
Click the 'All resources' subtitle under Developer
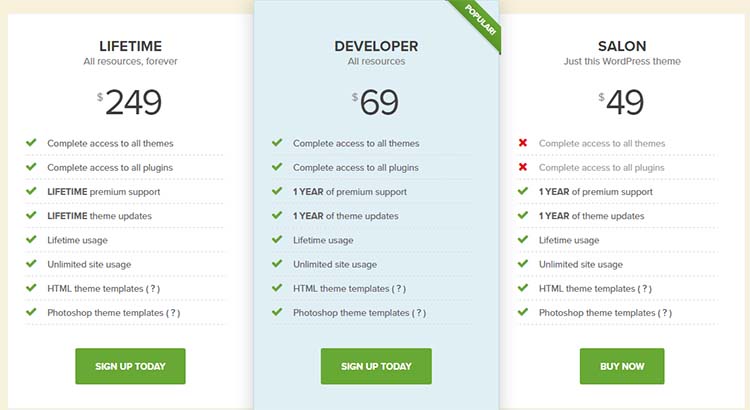coord(376,61)
